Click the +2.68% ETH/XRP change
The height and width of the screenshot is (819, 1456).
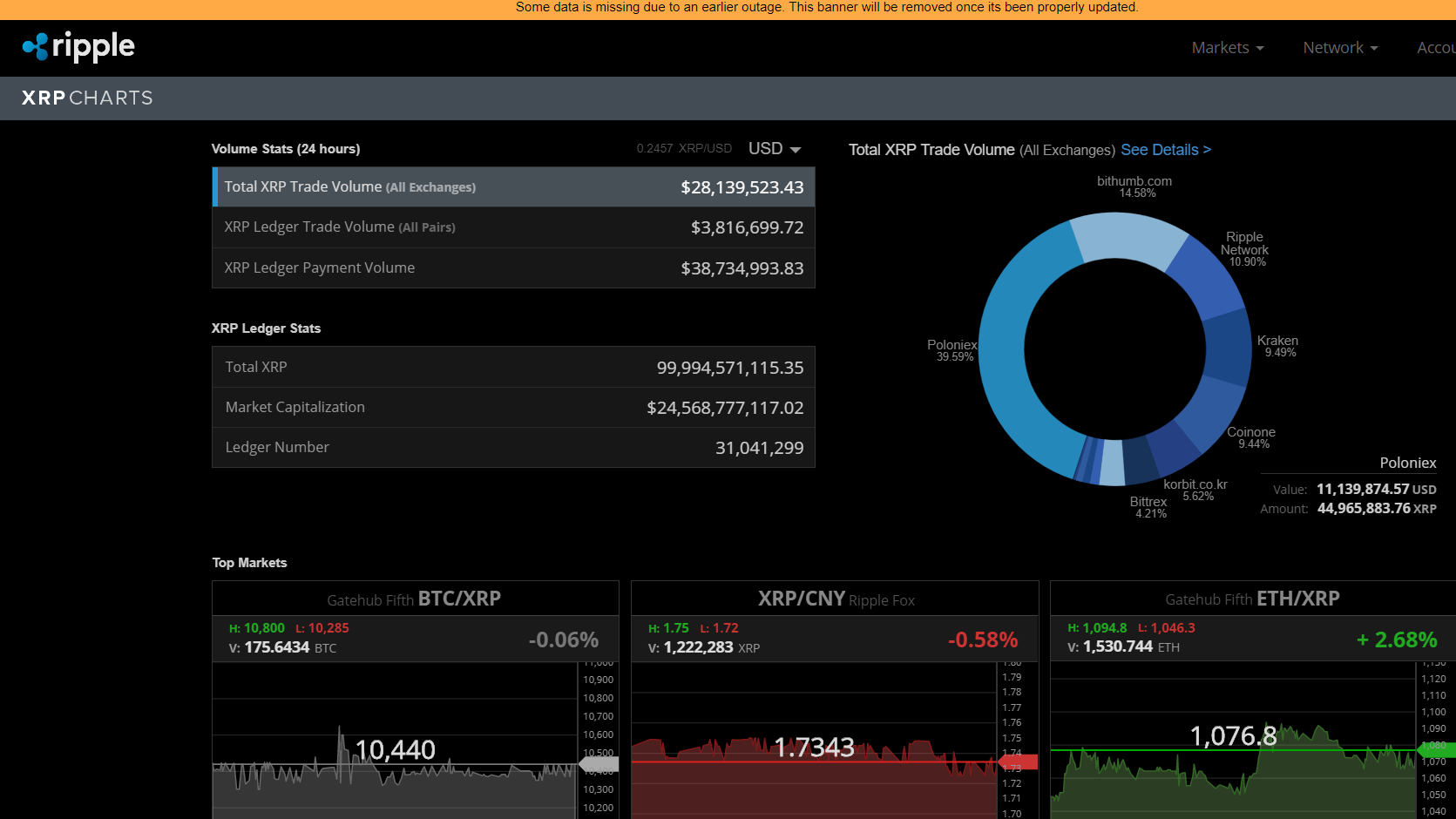1397,640
